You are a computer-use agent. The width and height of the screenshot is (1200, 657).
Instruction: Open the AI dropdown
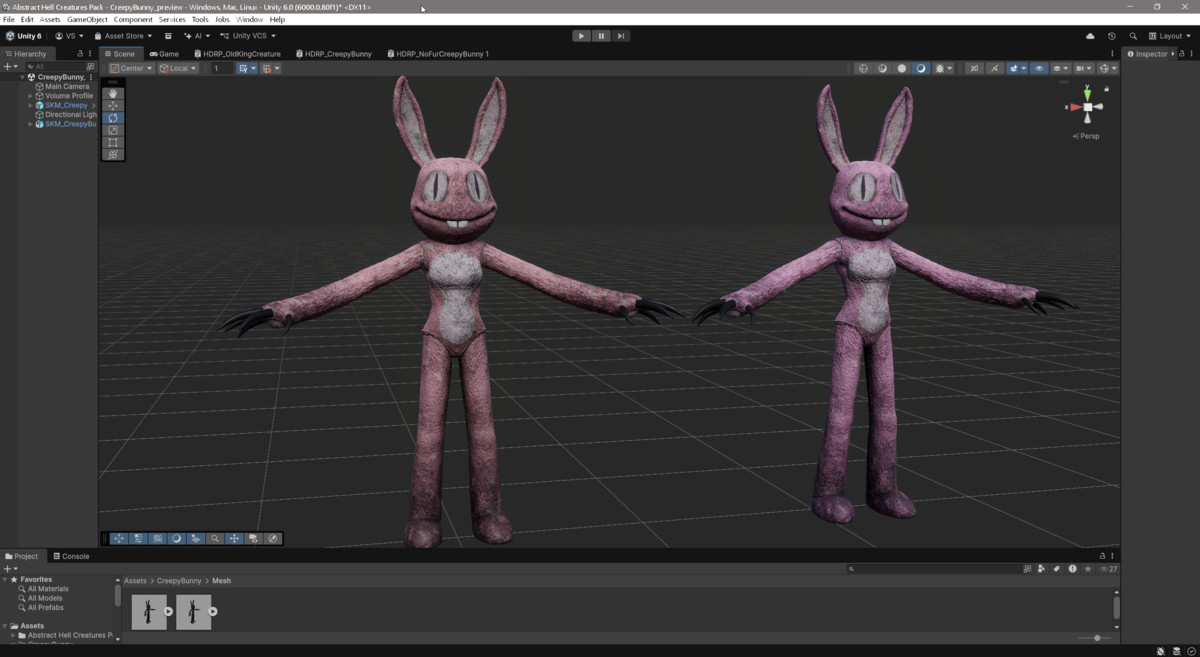(198, 36)
